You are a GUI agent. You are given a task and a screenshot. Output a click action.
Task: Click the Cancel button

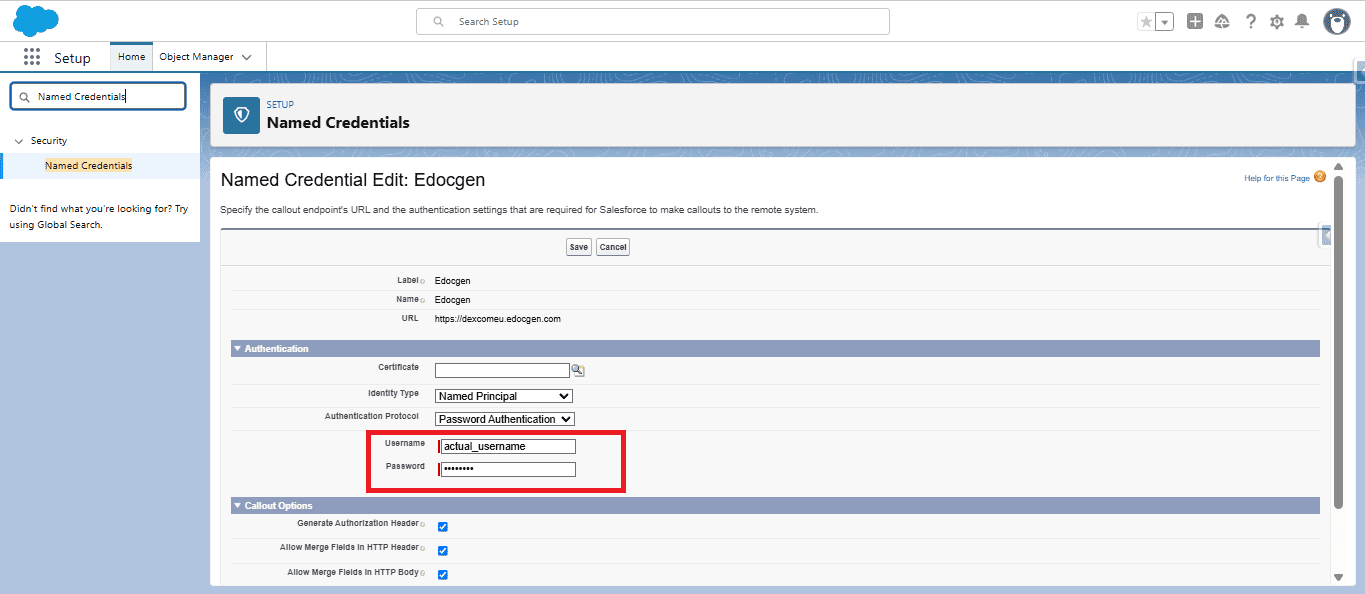click(613, 247)
